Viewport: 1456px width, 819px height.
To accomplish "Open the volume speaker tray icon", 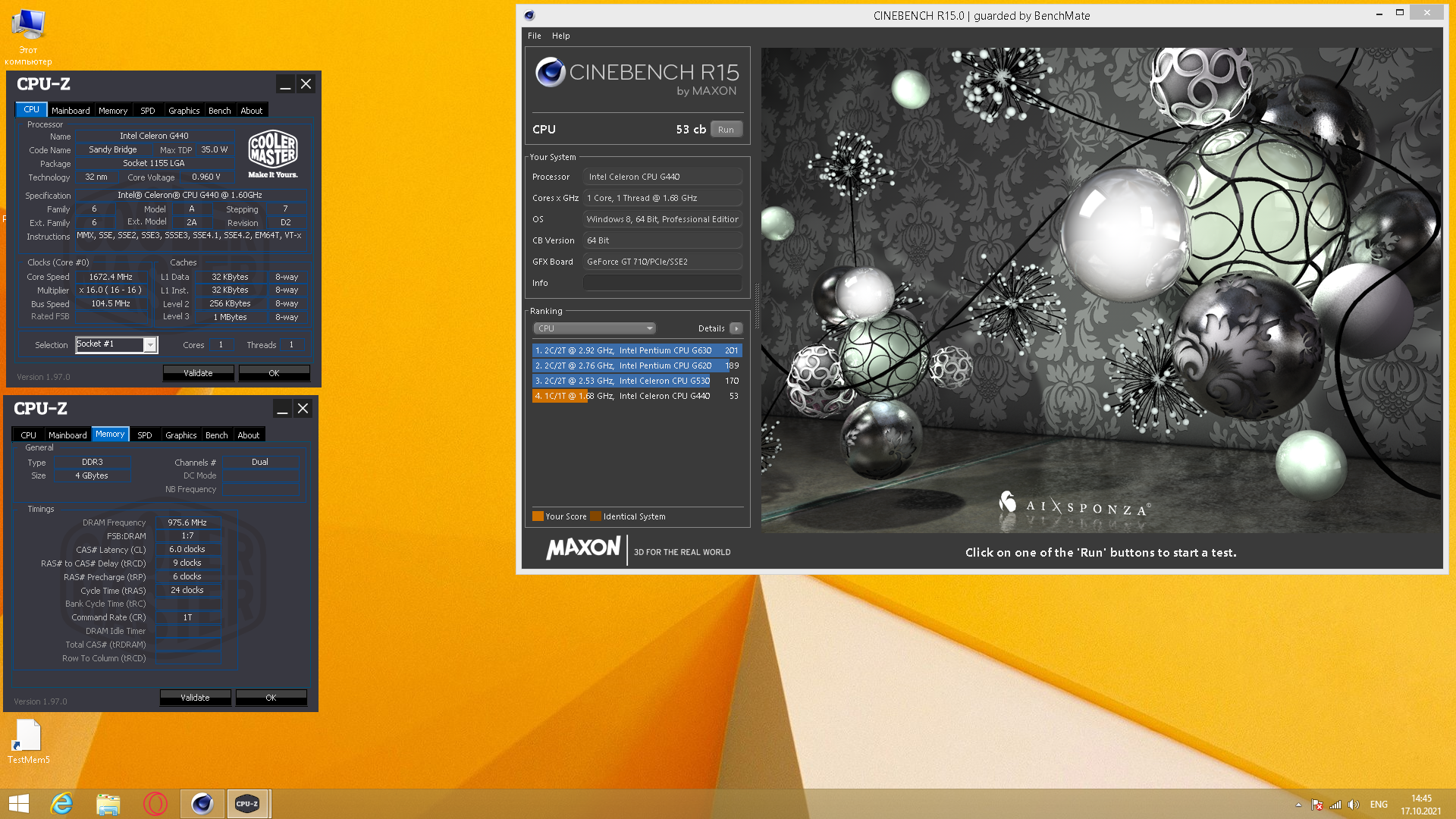I will tap(1354, 805).
